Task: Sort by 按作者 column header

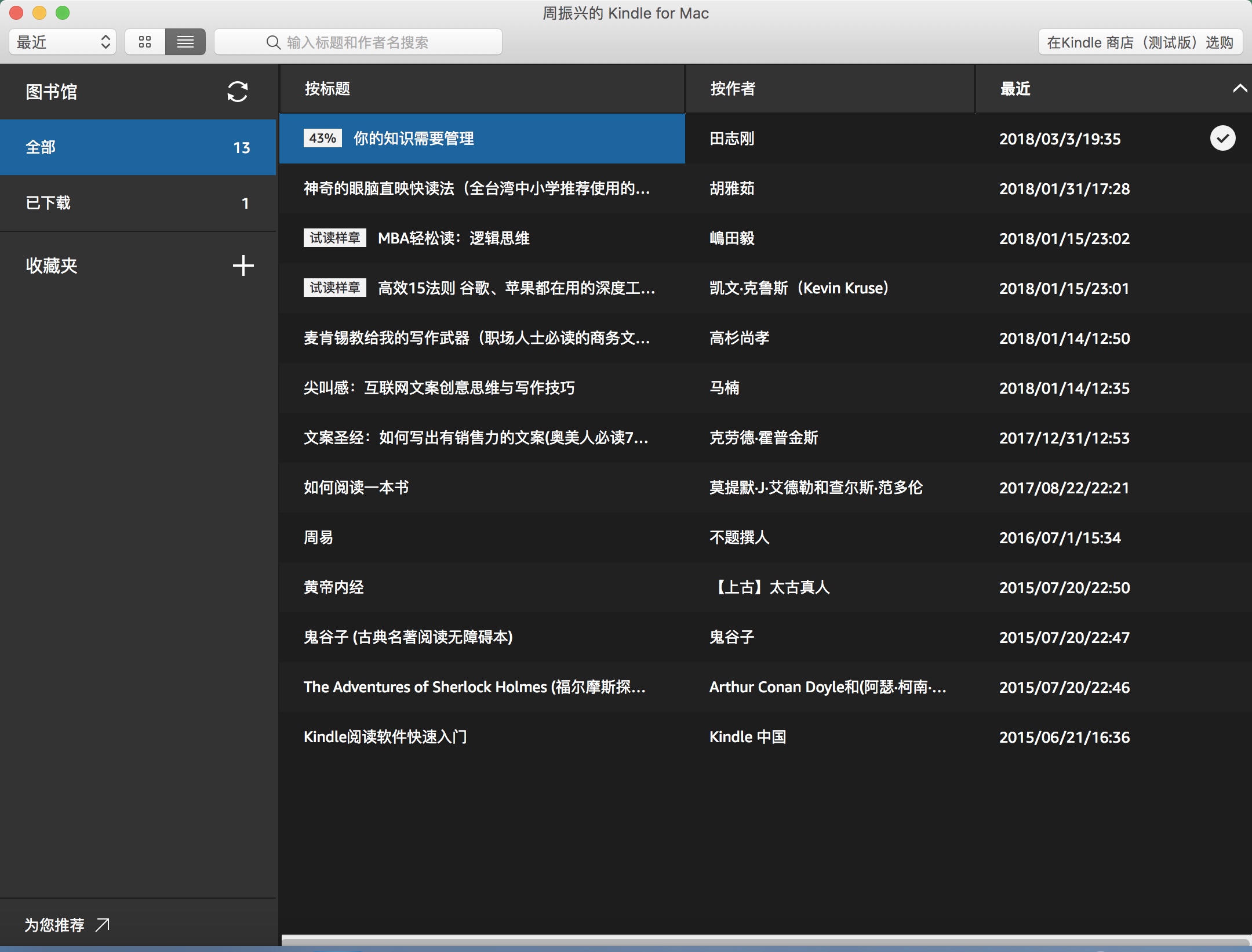Action: (829, 89)
